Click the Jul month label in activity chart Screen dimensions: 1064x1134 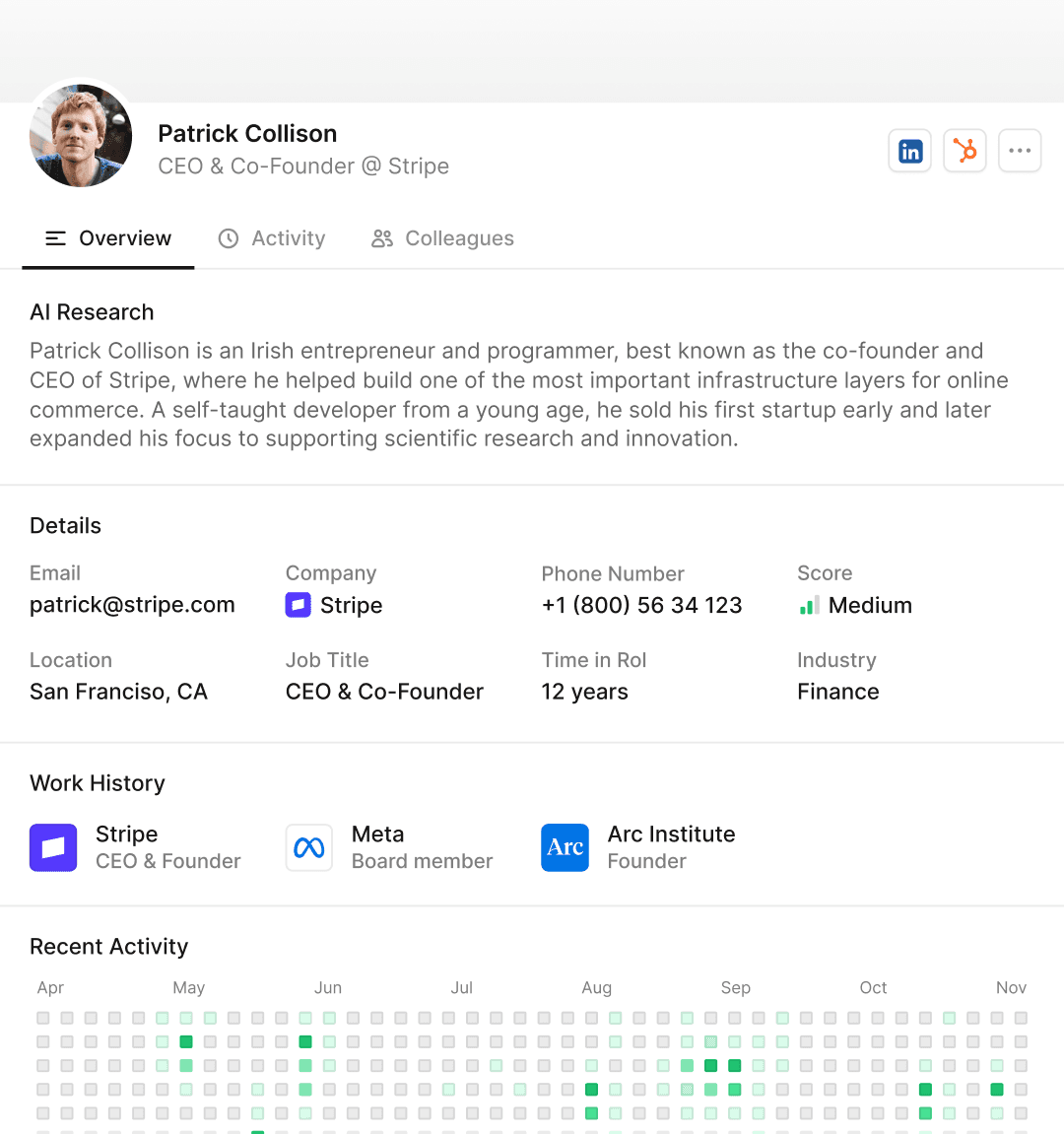461,988
